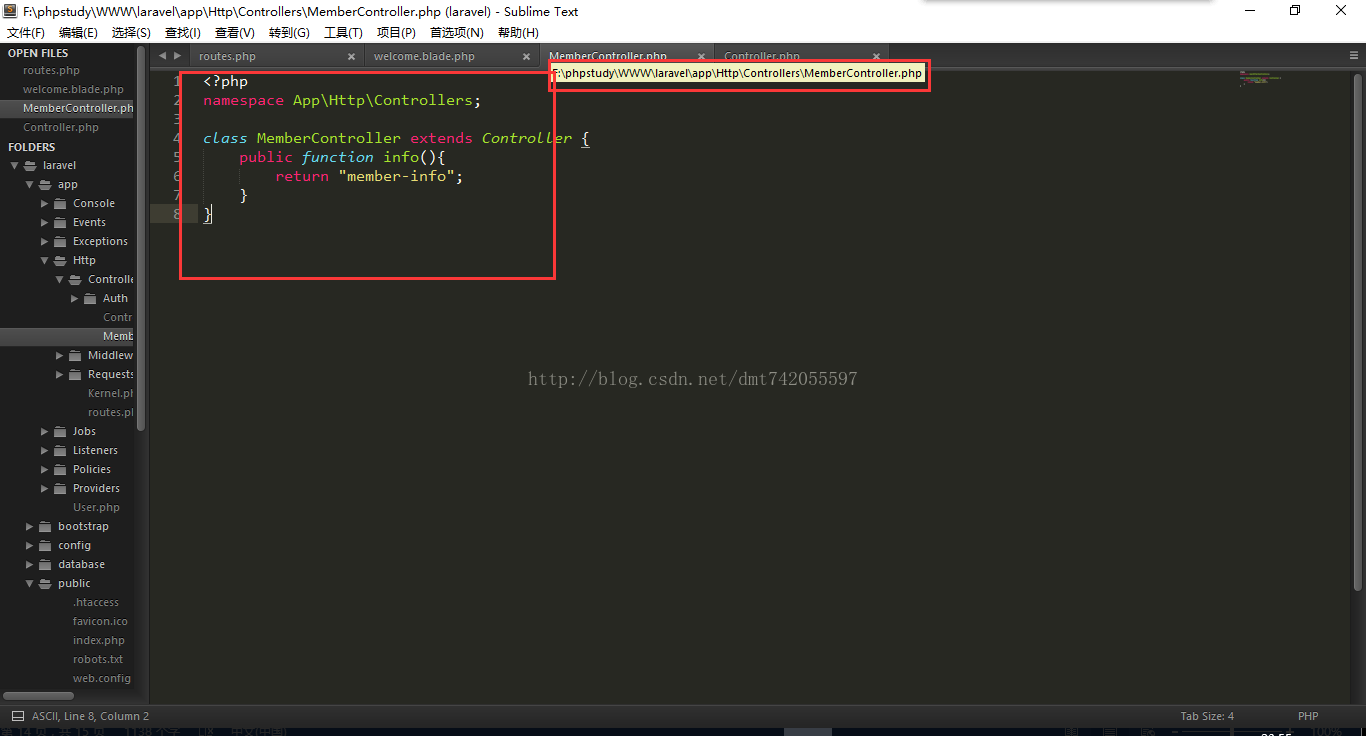The image size is (1366, 736).
Task: Click the config folder icon
Action: tap(45, 546)
